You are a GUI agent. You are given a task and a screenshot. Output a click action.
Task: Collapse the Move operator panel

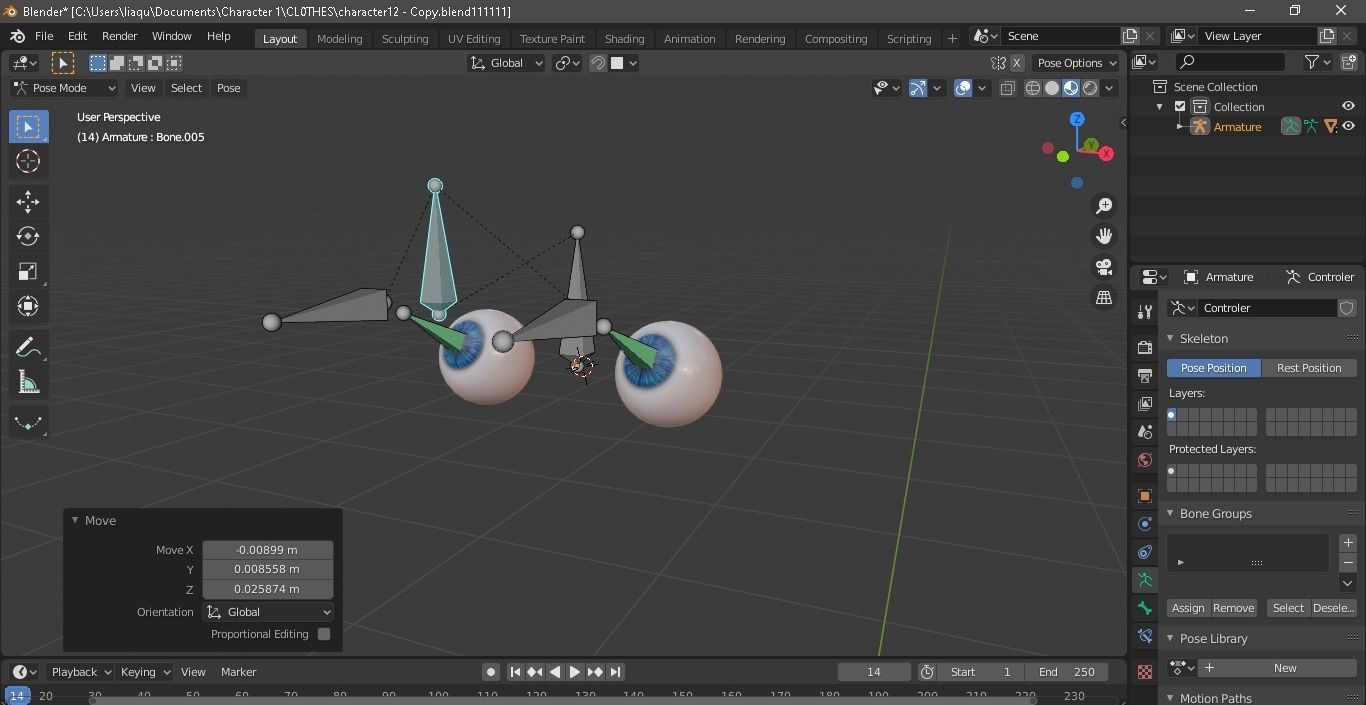pos(74,520)
